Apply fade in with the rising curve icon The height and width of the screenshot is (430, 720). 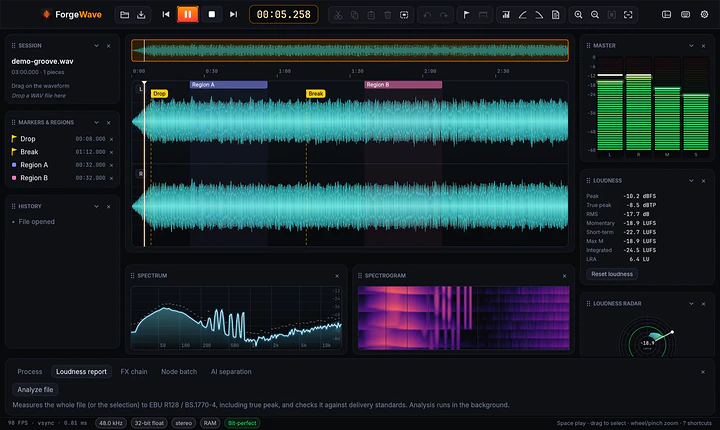click(523, 15)
